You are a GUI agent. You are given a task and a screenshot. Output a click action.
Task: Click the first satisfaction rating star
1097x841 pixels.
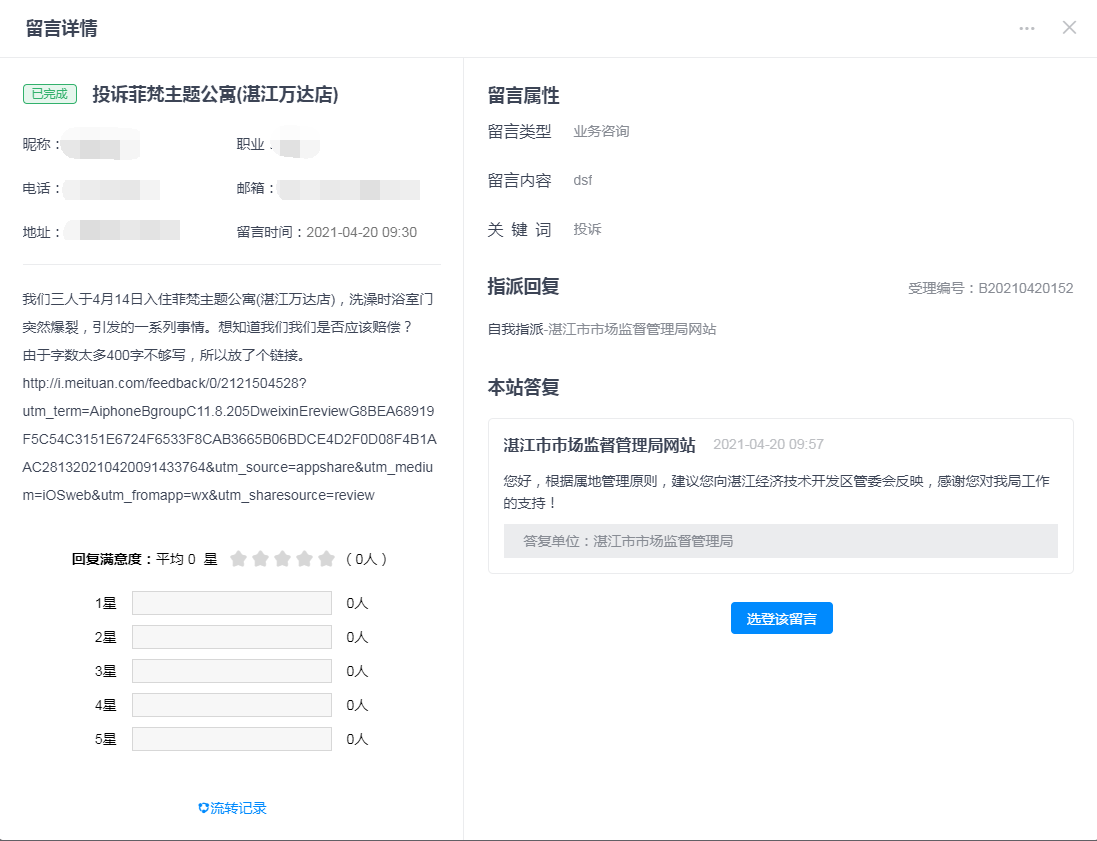tap(238, 559)
